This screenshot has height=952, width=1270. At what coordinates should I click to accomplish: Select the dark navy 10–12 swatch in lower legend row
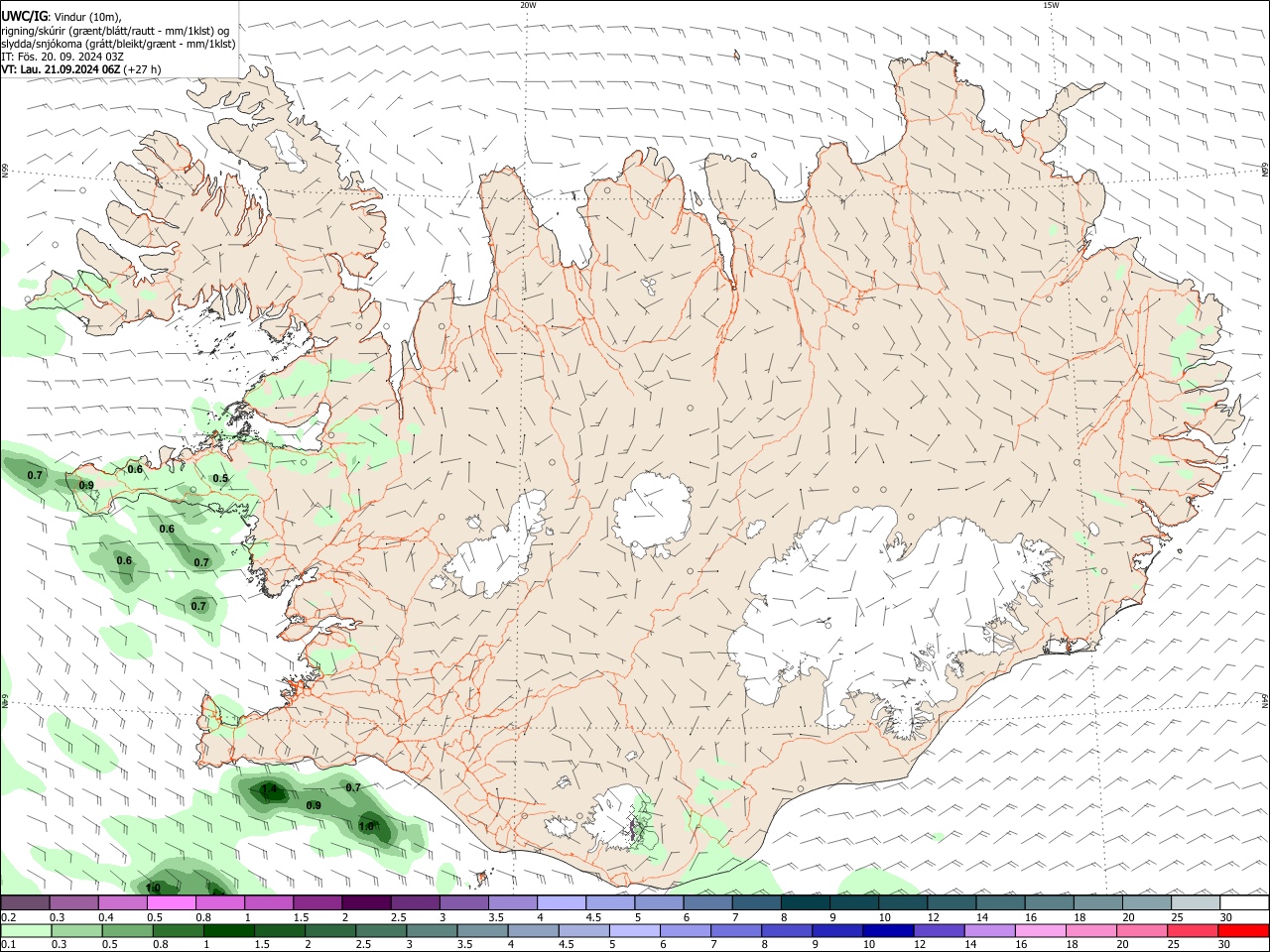[x=889, y=930]
